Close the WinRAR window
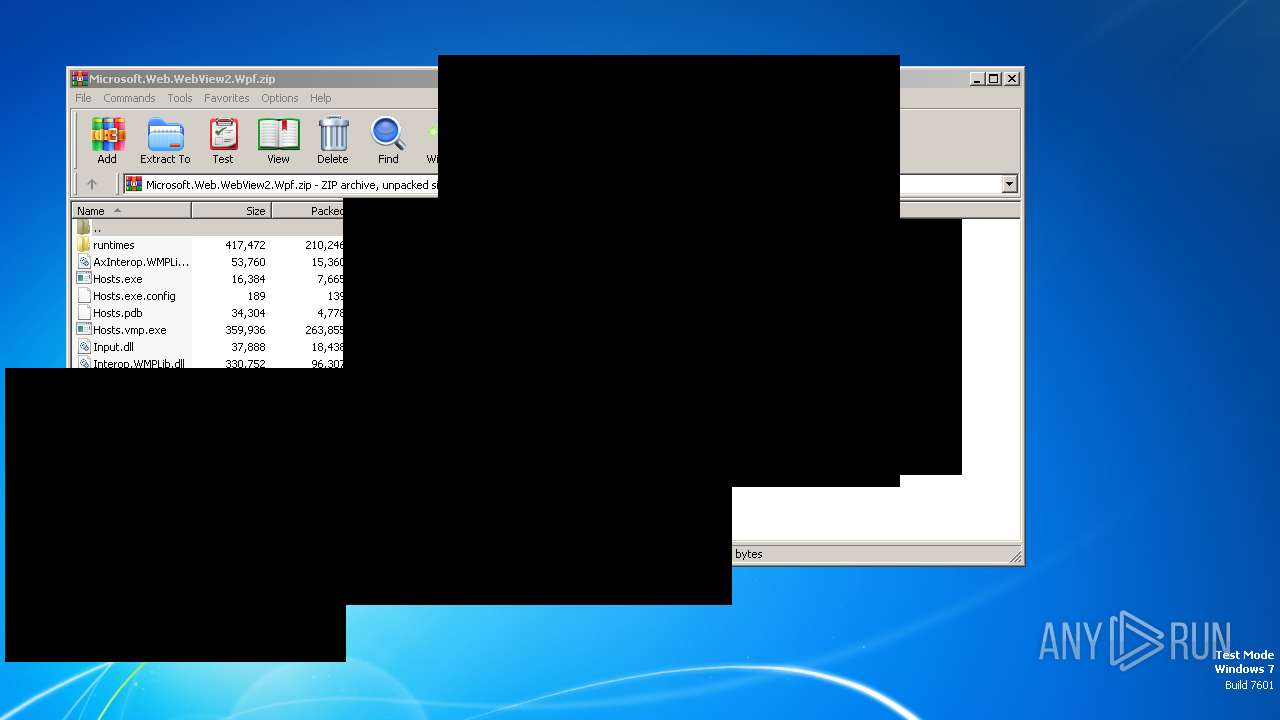Image resolution: width=1280 pixels, height=720 pixels. [x=1012, y=78]
